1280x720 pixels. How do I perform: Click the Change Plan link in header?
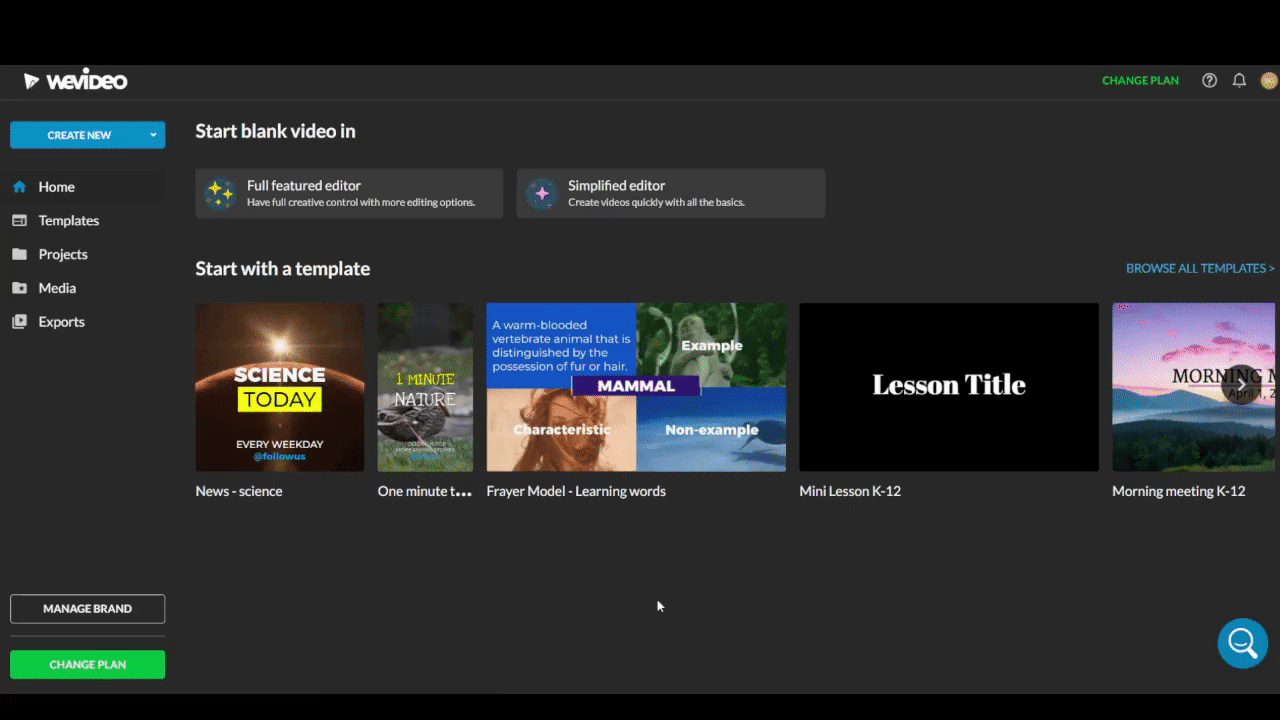1140,81
